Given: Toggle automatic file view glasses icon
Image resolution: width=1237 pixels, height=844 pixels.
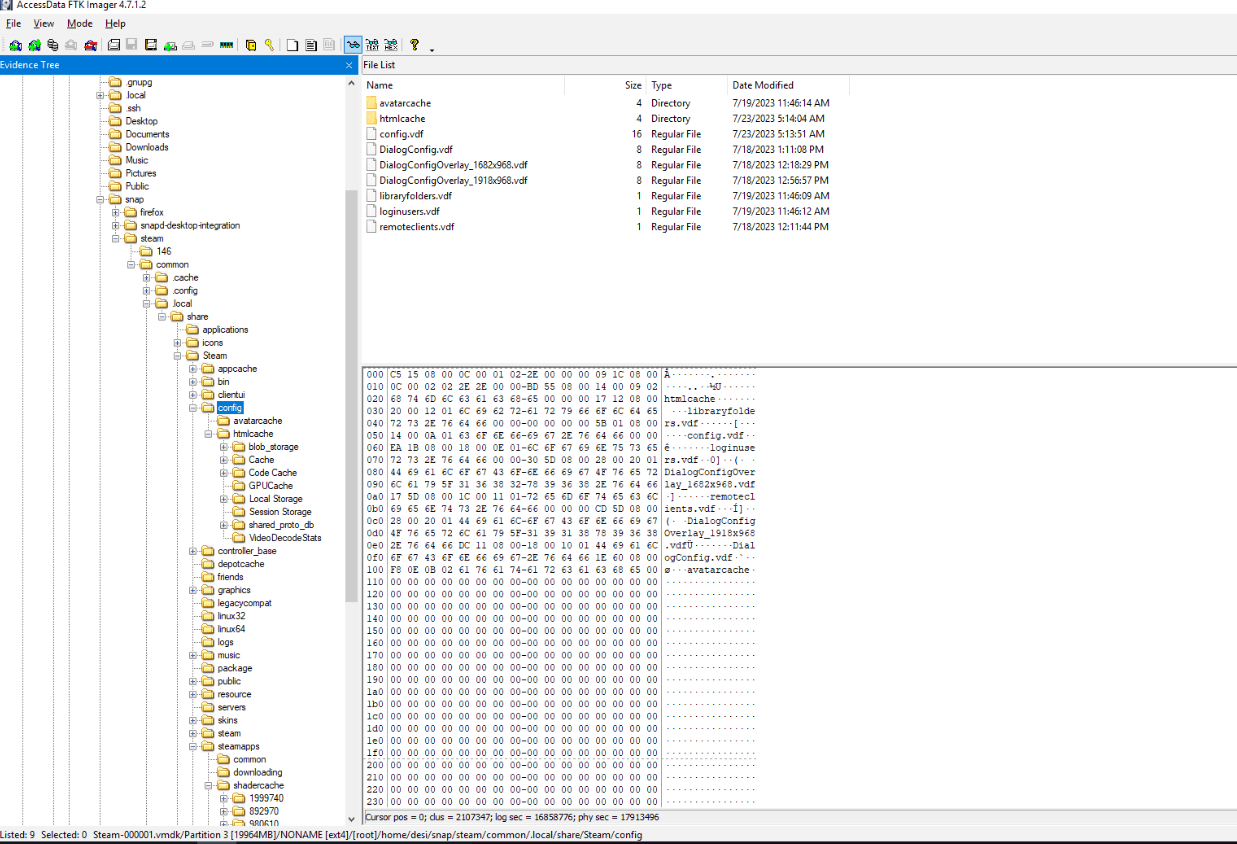Looking at the screenshot, I should [x=353, y=45].
